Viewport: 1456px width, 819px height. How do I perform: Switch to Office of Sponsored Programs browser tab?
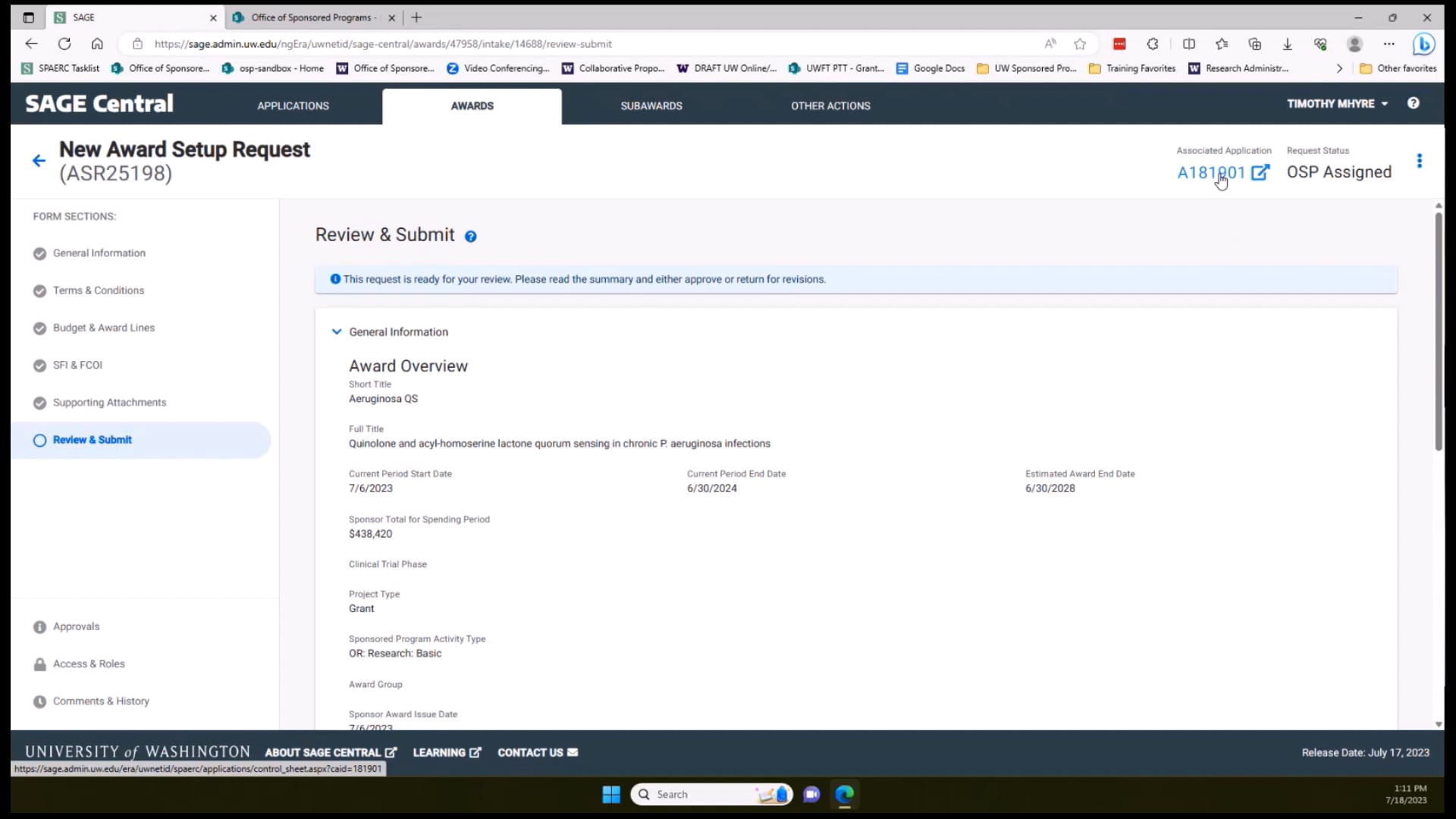(314, 17)
